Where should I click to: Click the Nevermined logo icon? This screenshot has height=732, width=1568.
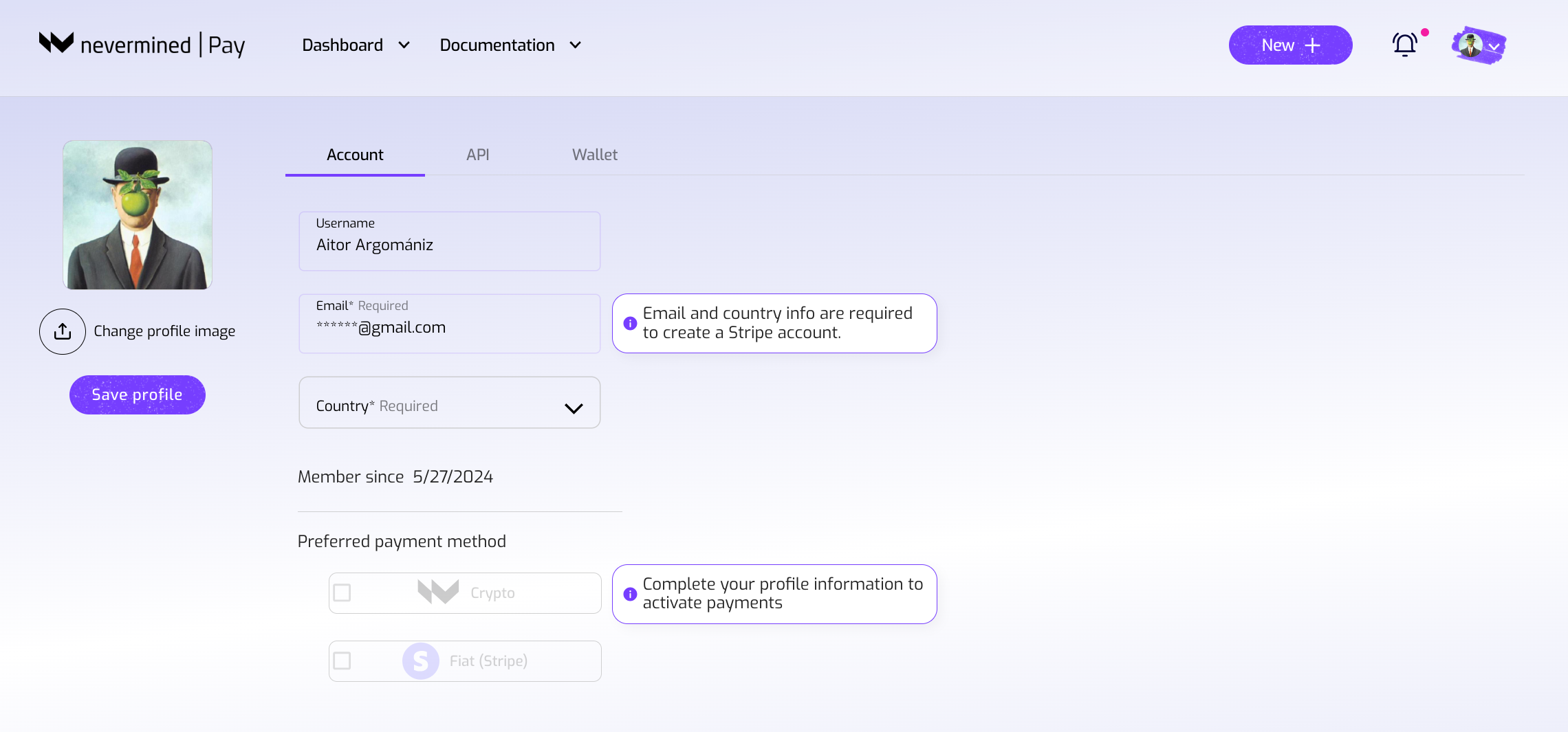(56, 43)
